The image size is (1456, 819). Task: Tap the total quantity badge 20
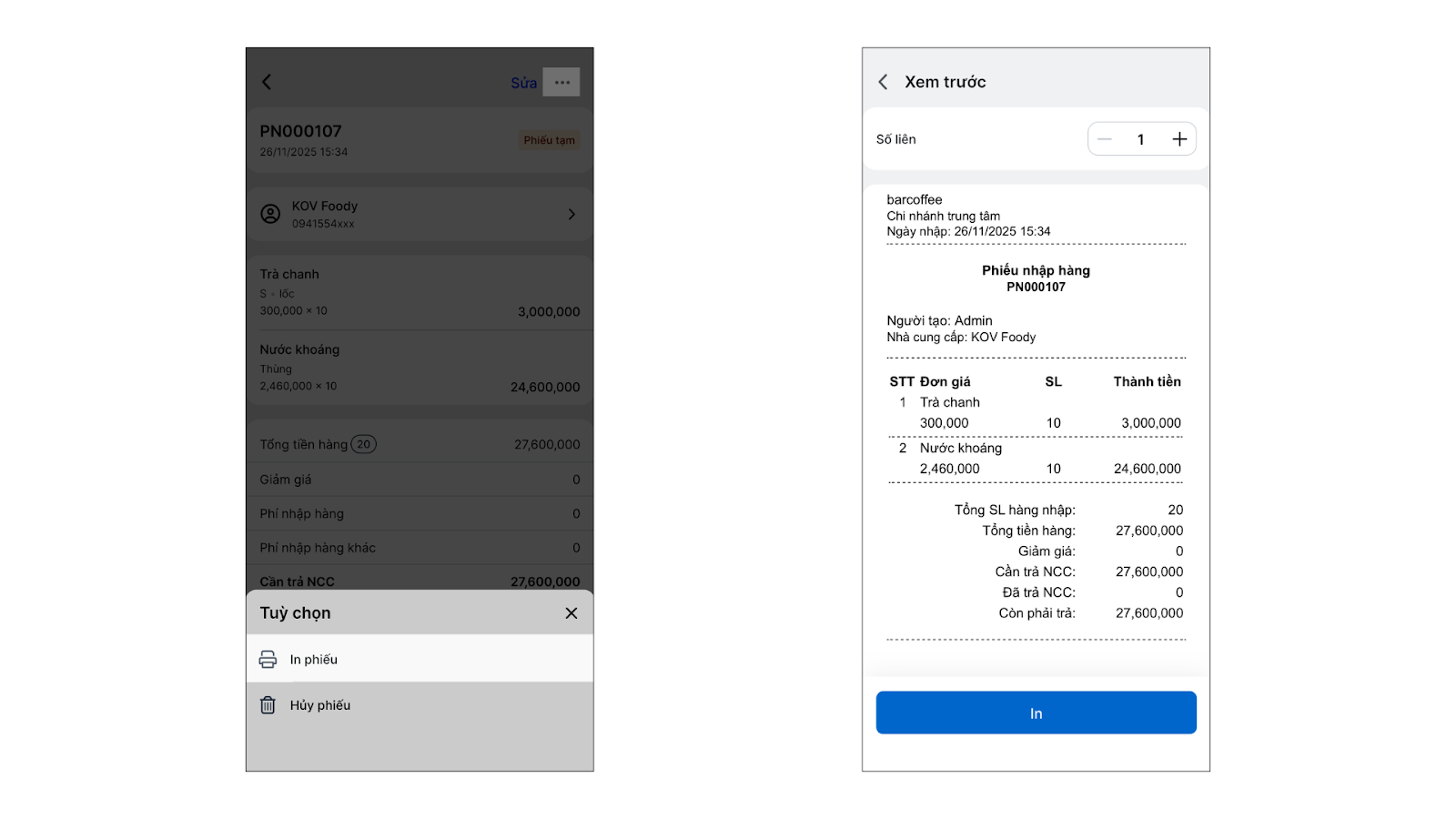pos(363,444)
